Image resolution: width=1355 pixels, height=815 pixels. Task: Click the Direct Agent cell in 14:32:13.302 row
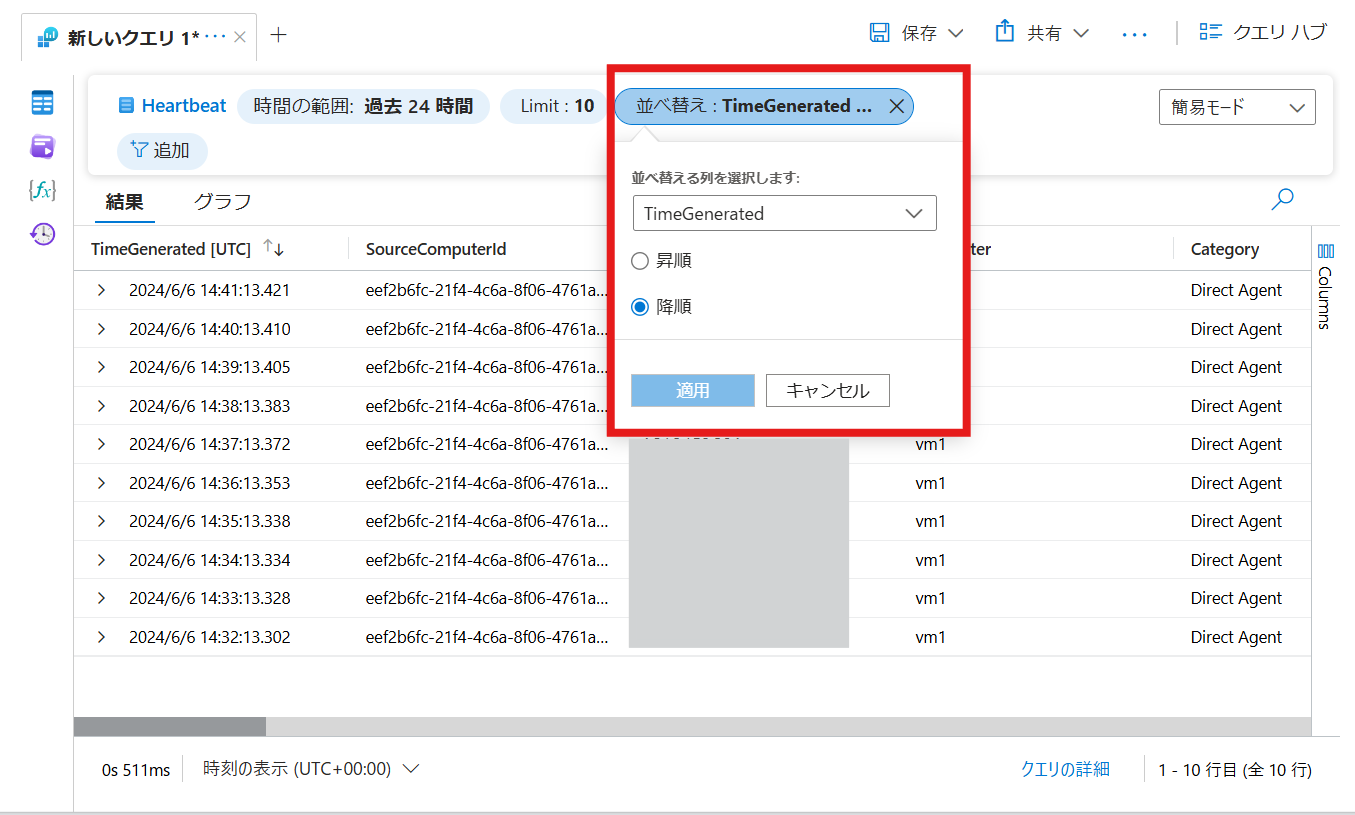click(x=1236, y=637)
